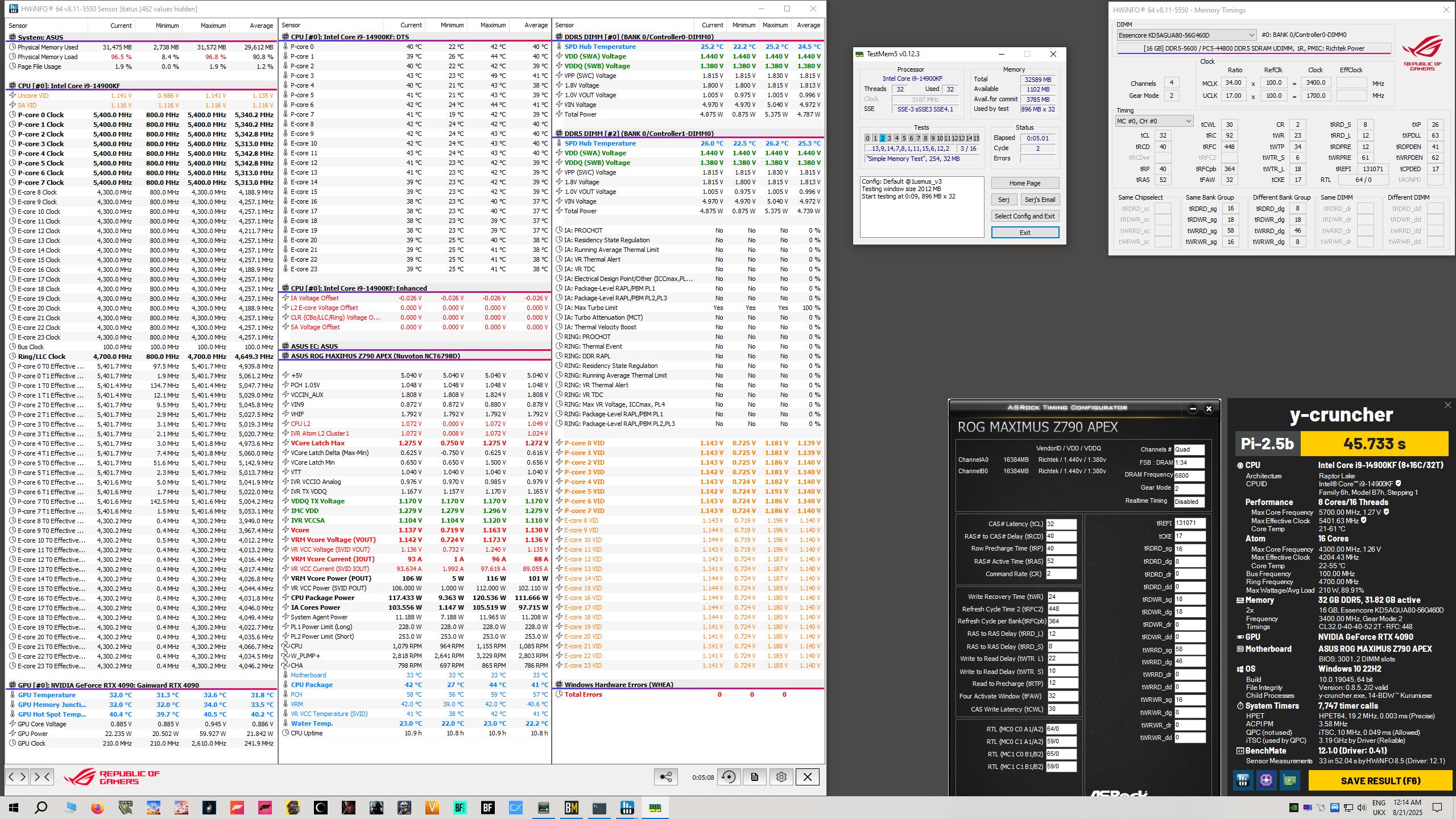This screenshot has height=819, width=1456.
Task: Open the NVIDIA tray icon
Action: pos(1293,808)
